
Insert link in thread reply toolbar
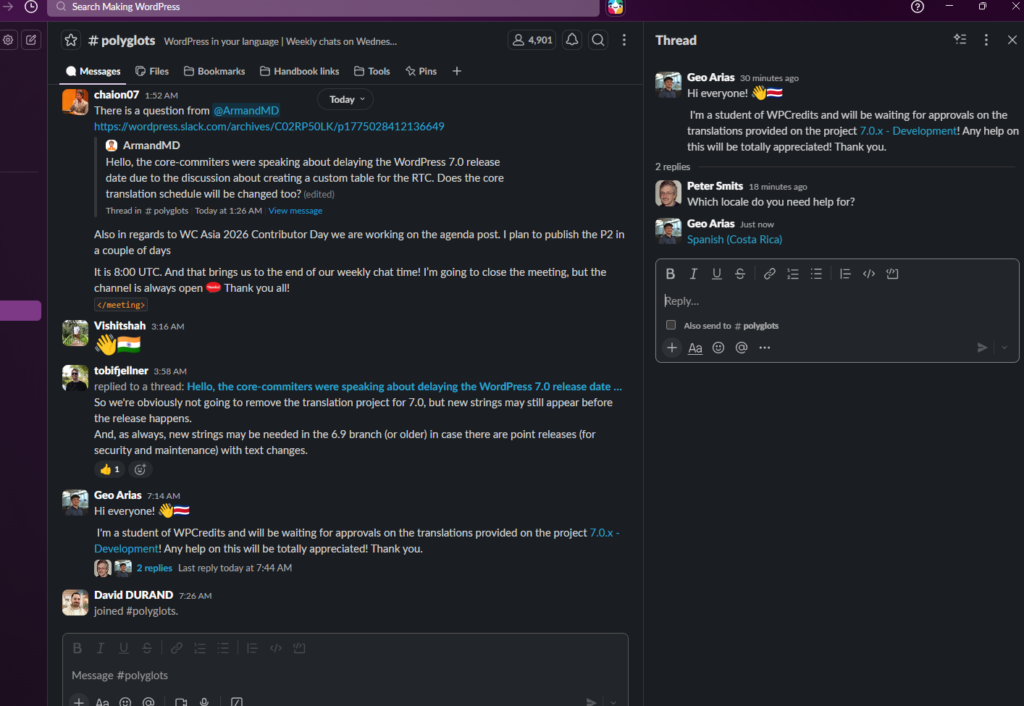click(x=769, y=274)
